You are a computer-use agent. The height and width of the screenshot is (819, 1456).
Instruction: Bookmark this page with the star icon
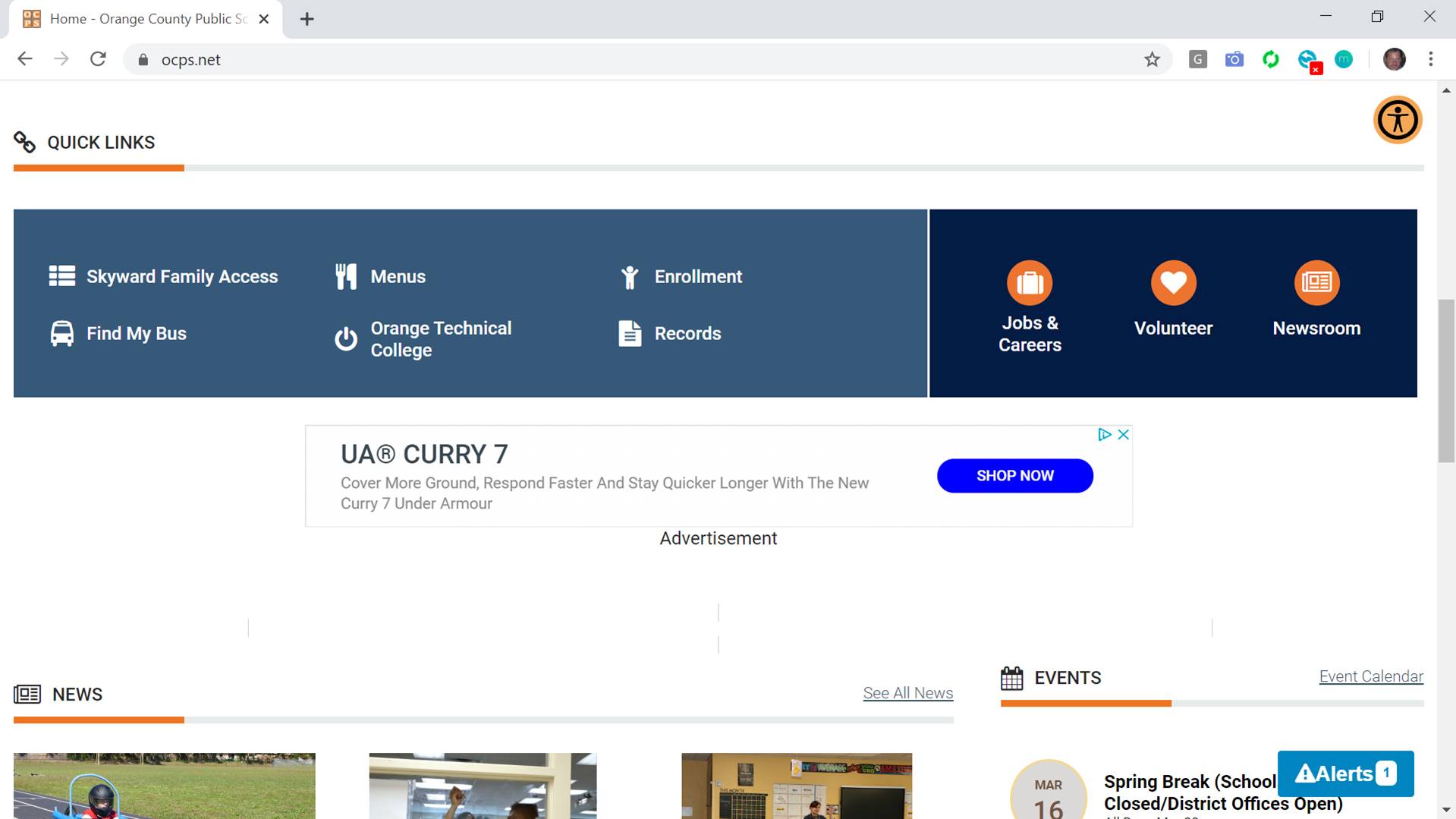point(1152,59)
